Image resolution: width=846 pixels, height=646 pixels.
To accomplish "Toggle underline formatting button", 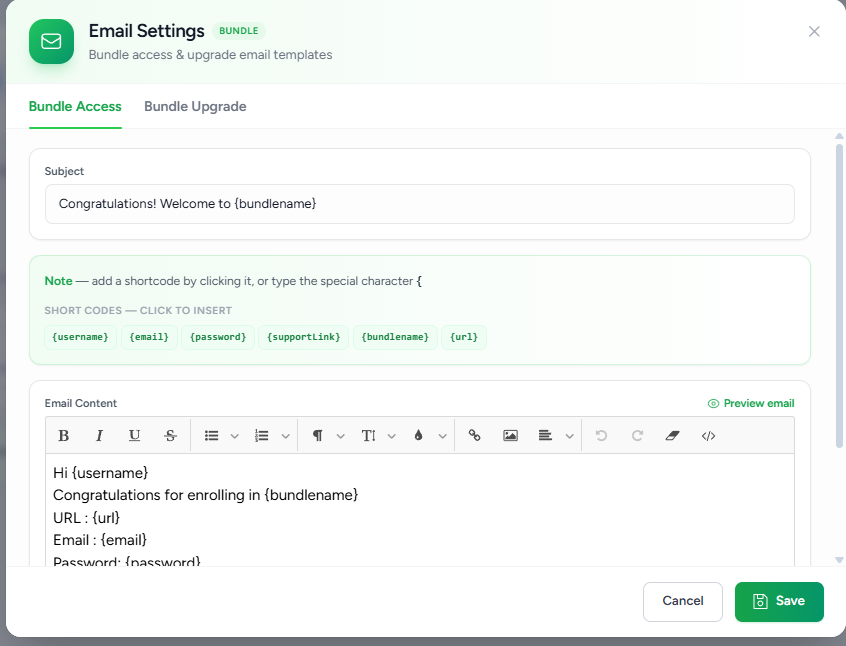I will 134,436.
